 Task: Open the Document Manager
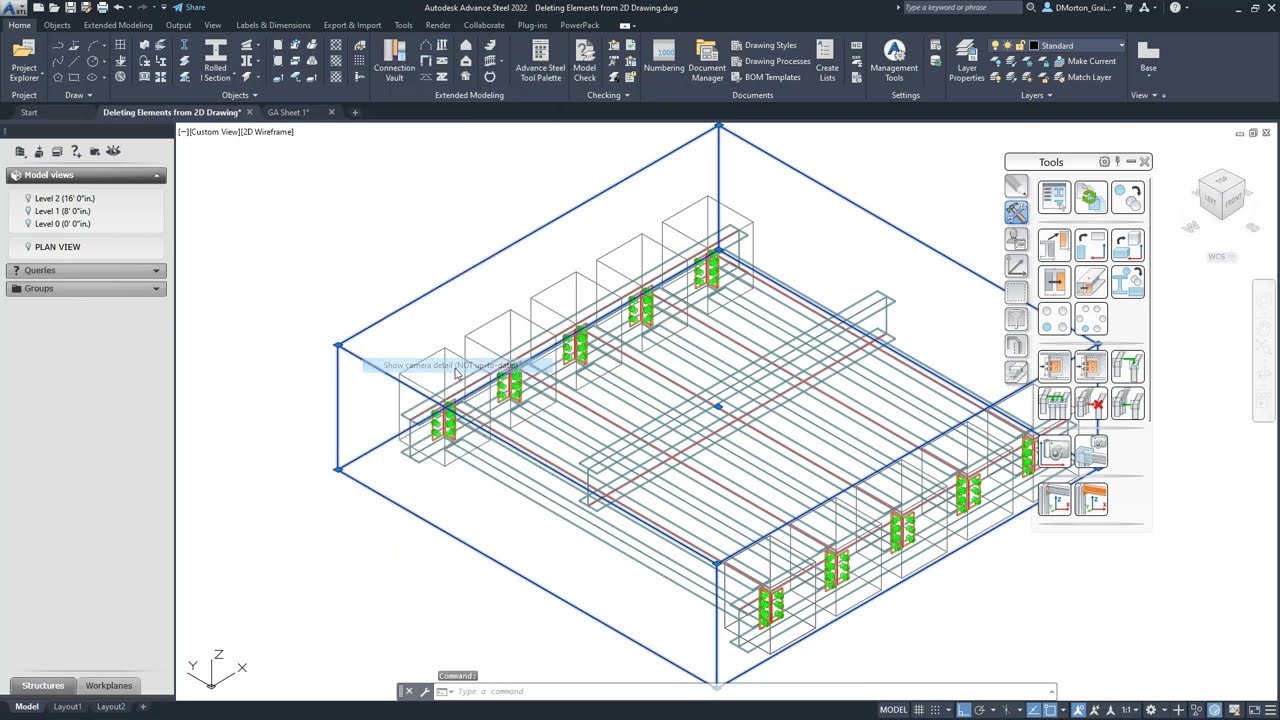click(707, 61)
